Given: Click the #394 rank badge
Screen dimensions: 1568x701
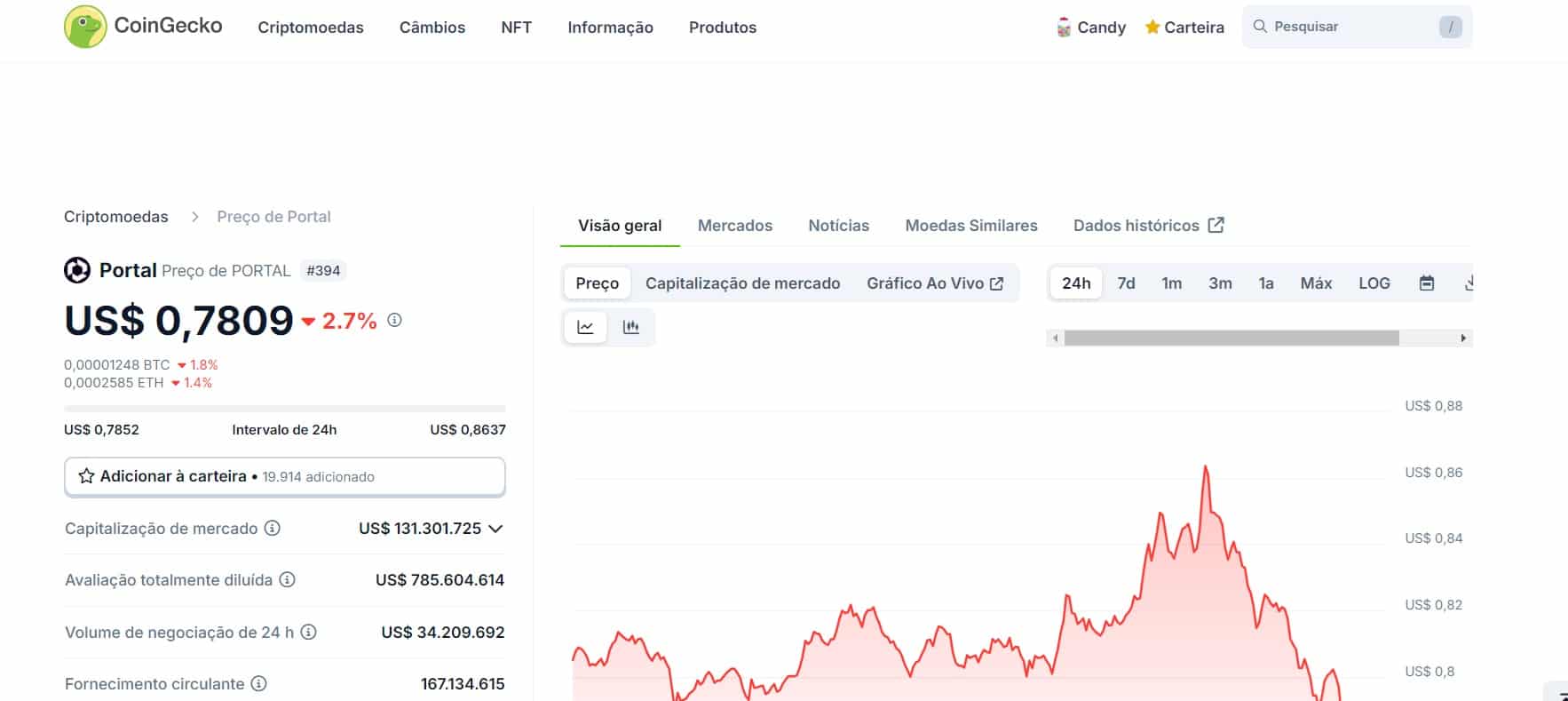Looking at the screenshot, I should pyautogui.click(x=323, y=271).
